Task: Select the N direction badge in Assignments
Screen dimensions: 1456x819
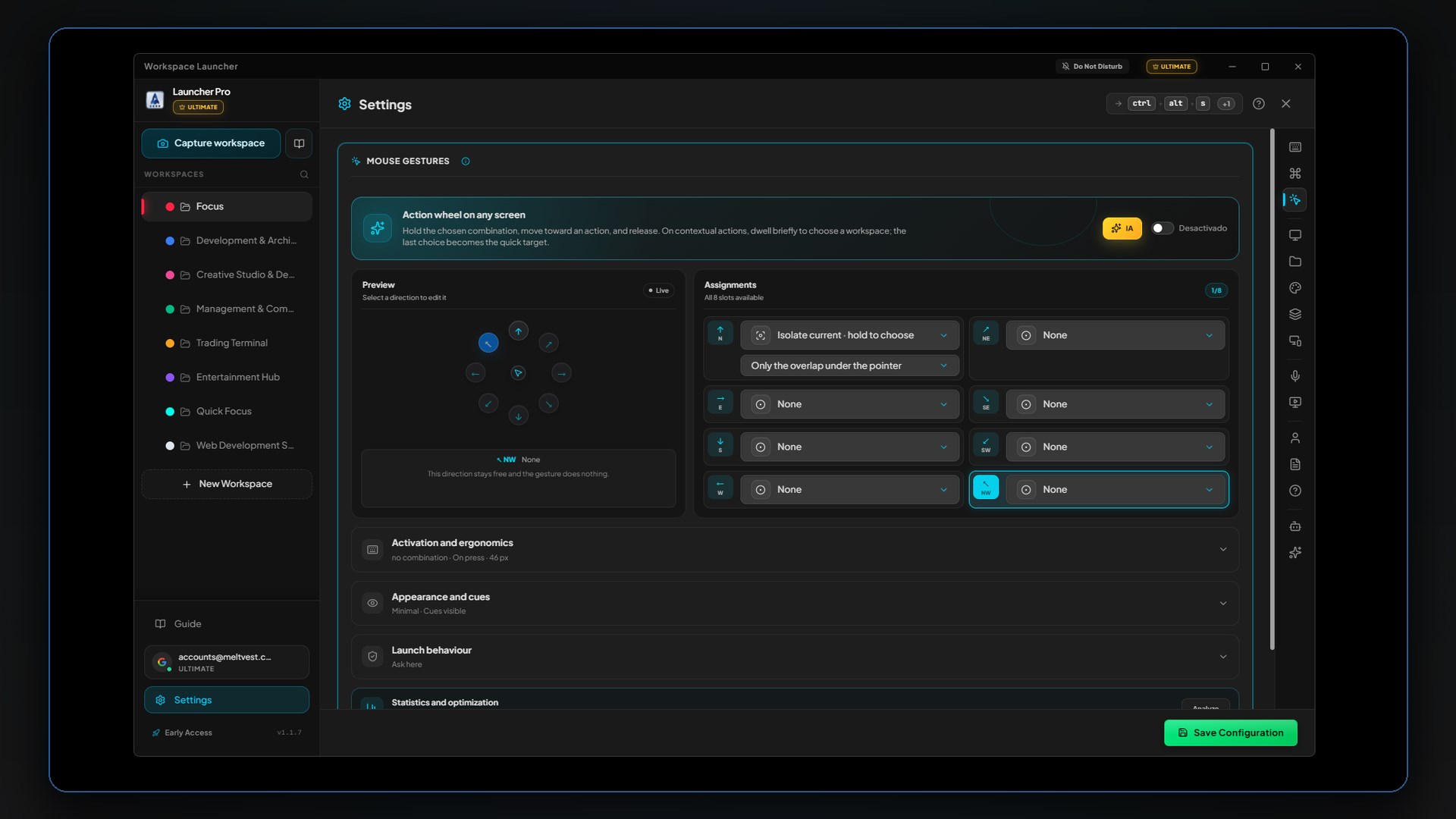Action: (720, 334)
